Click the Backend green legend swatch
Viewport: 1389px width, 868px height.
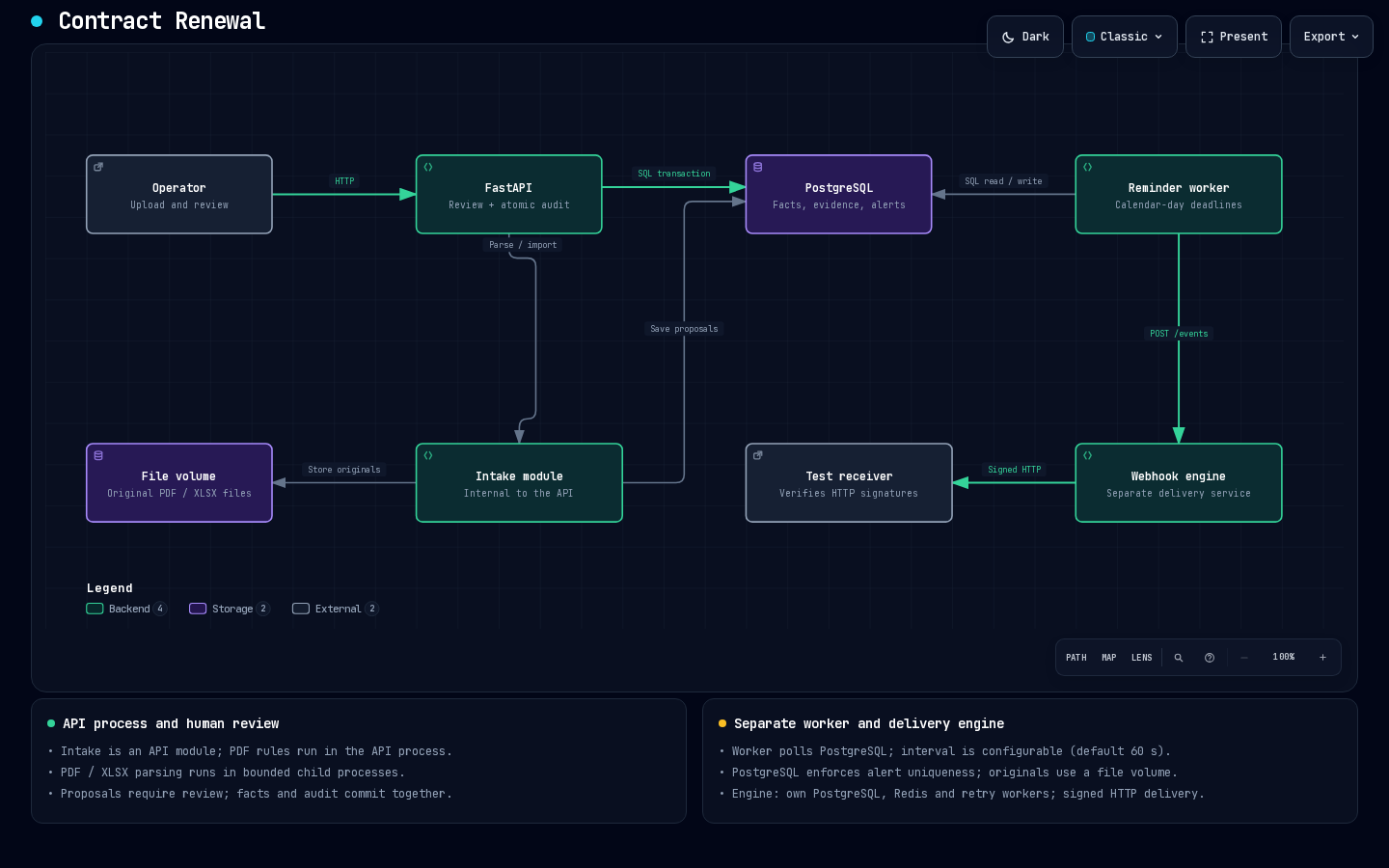(x=95, y=609)
